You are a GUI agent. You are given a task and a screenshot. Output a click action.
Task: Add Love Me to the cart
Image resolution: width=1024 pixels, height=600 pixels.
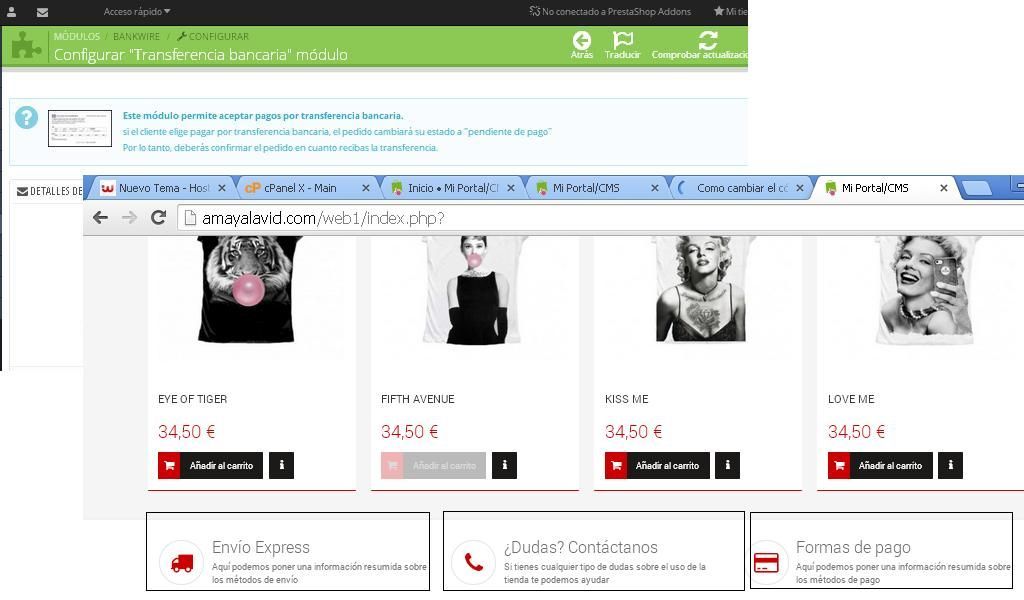click(x=880, y=466)
